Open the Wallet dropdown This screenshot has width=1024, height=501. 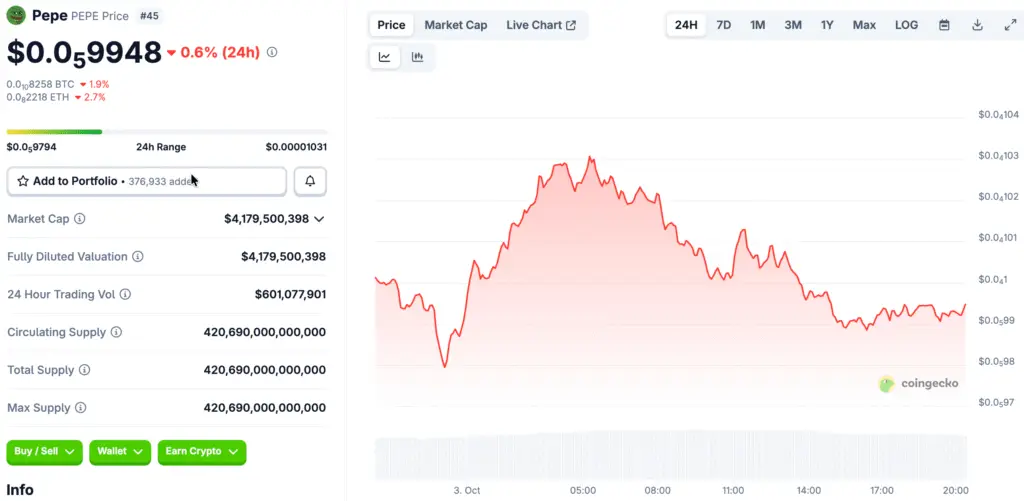click(119, 452)
